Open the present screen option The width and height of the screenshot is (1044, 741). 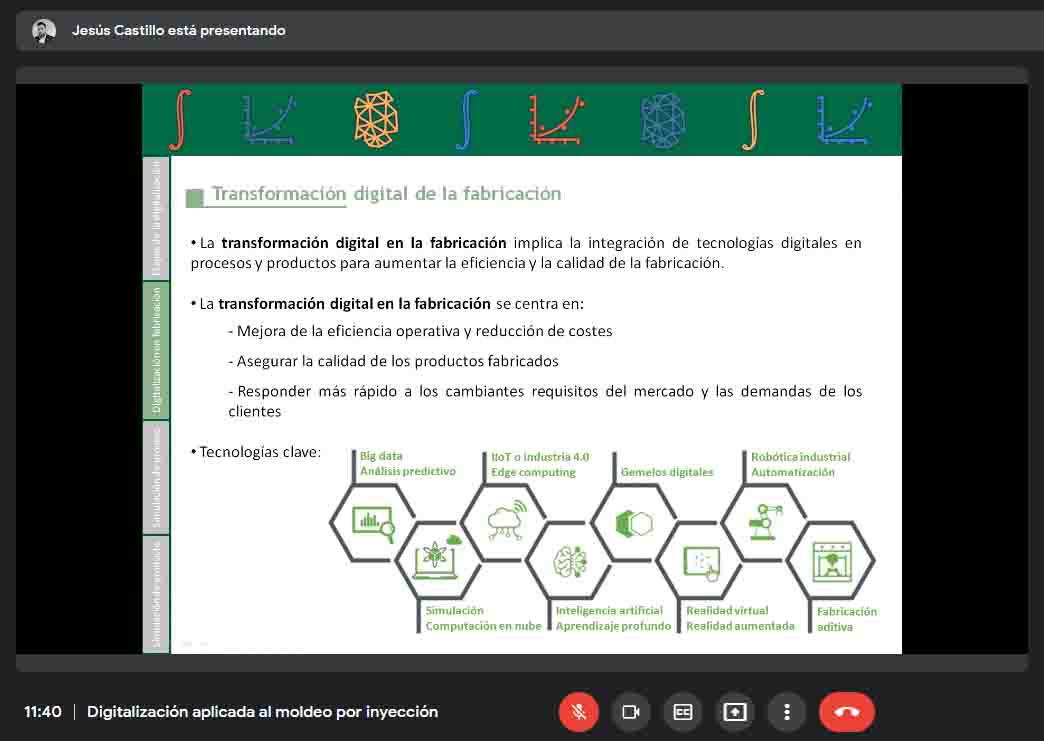734,712
